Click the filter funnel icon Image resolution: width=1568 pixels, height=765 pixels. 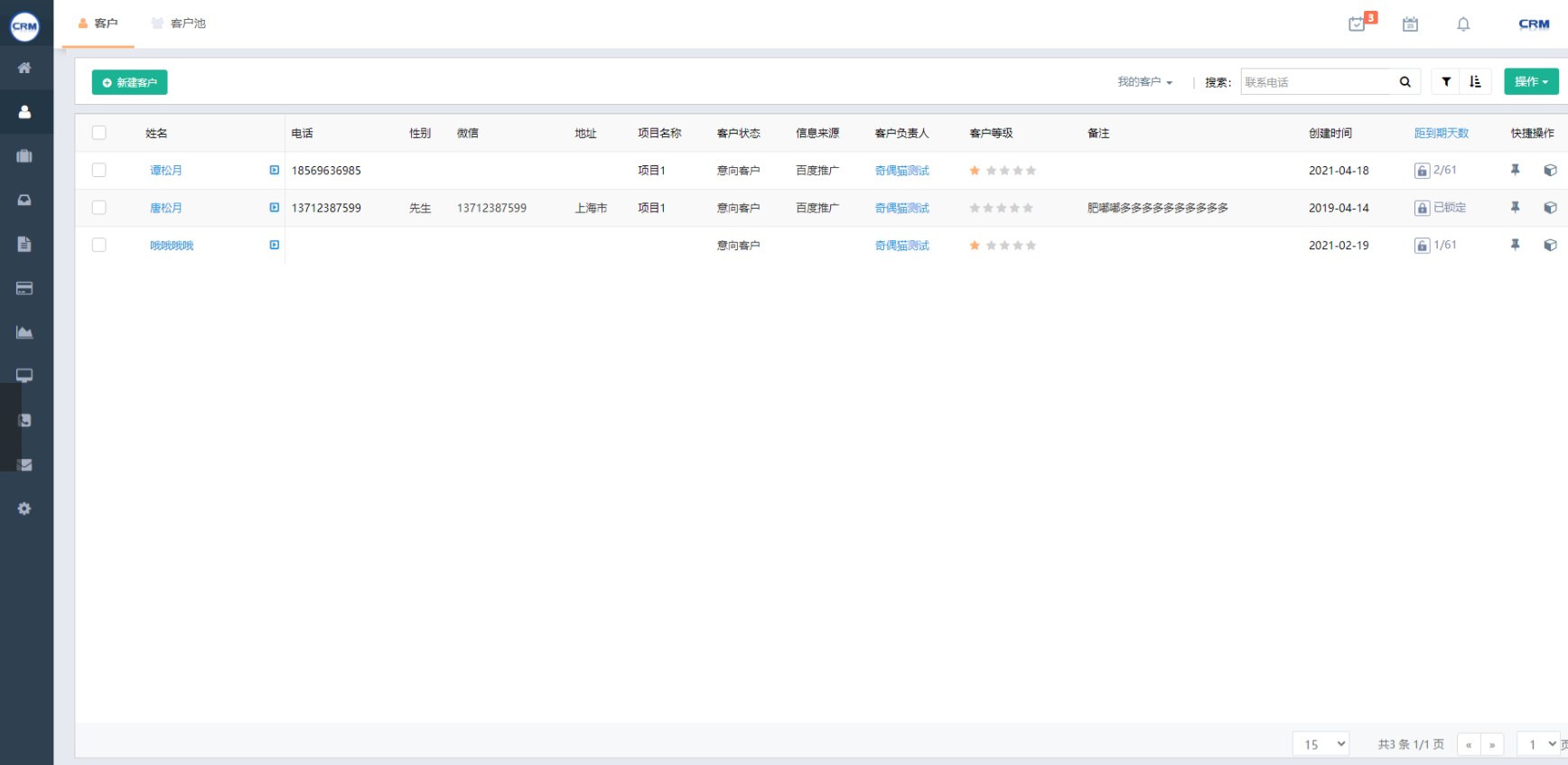coord(1446,82)
